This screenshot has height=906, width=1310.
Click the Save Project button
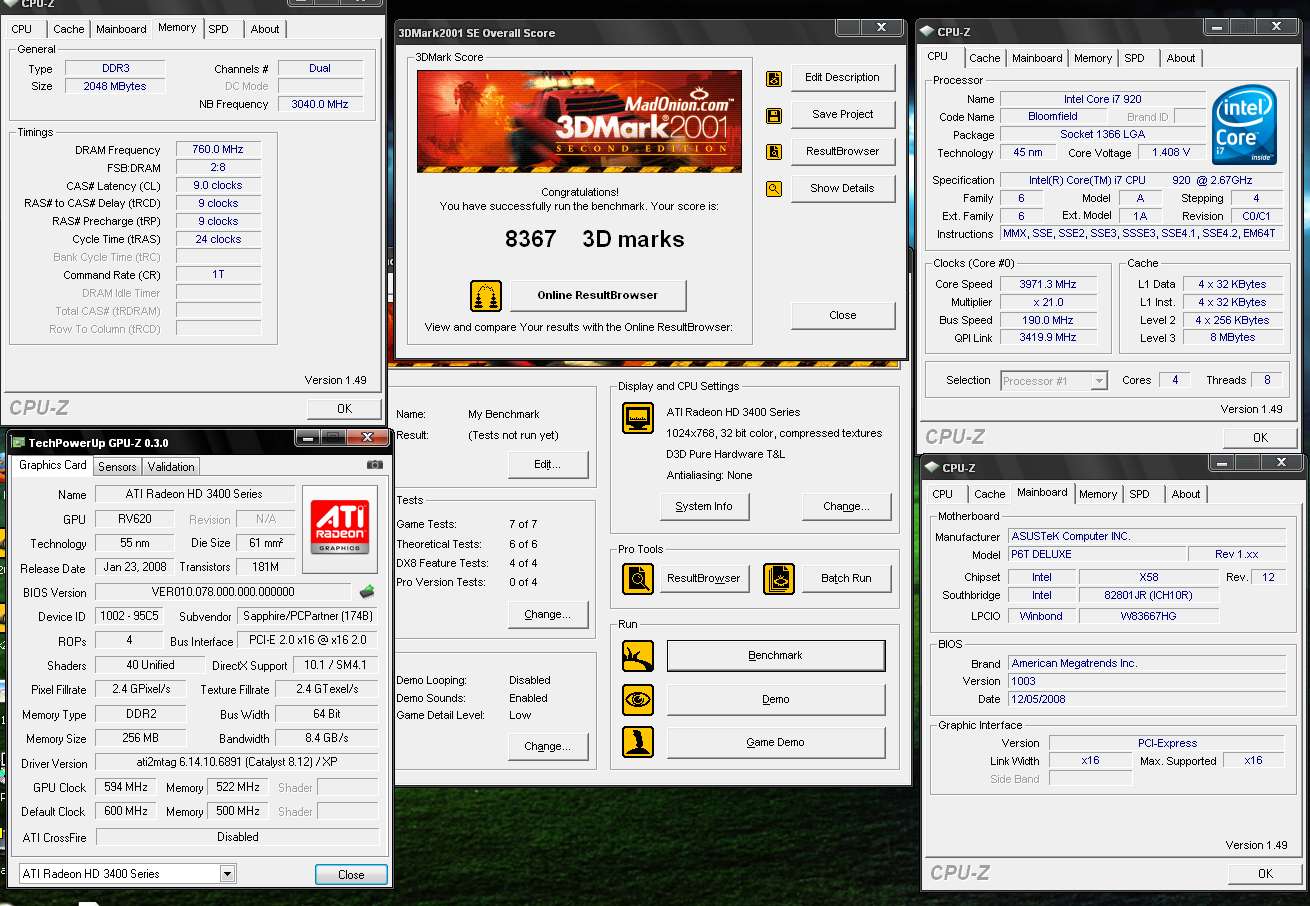pos(842,115)
